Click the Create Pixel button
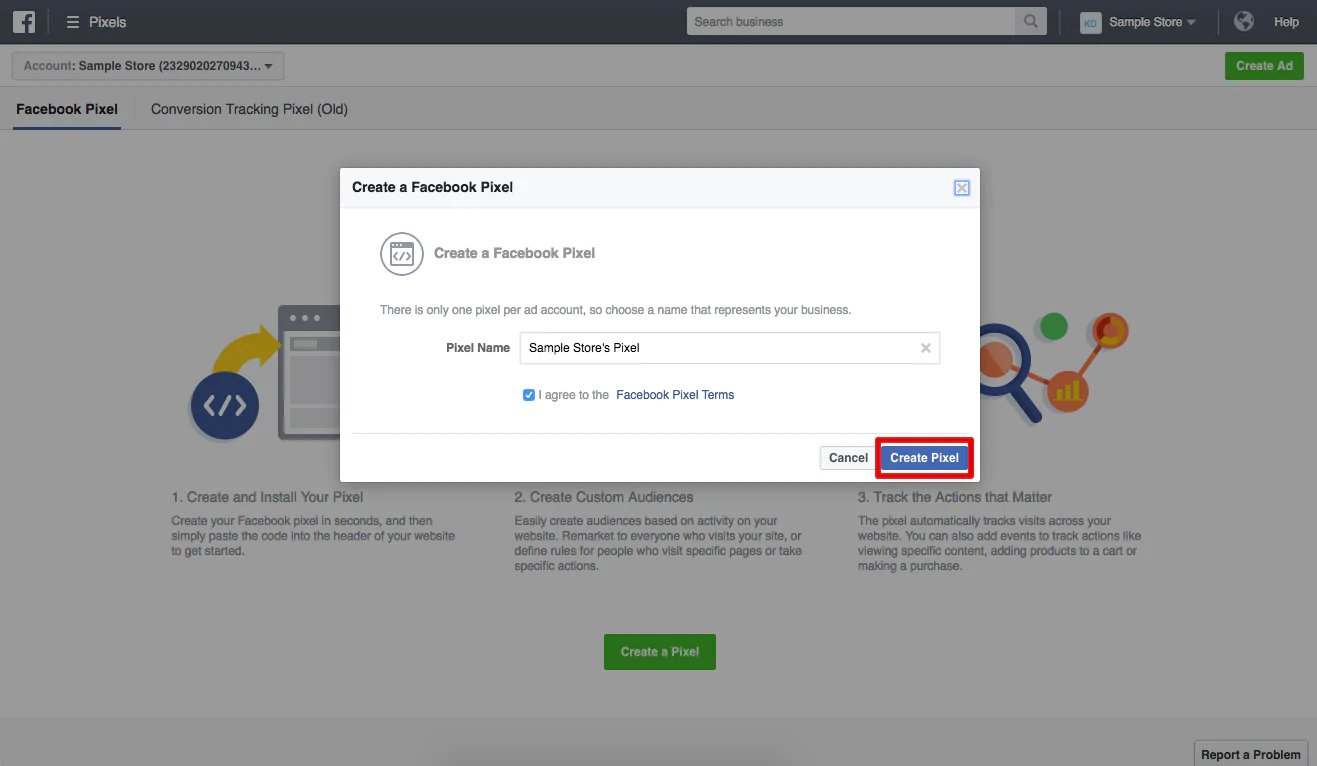Viewport: 1317px width, 766px height. click(x=924, y=458)
